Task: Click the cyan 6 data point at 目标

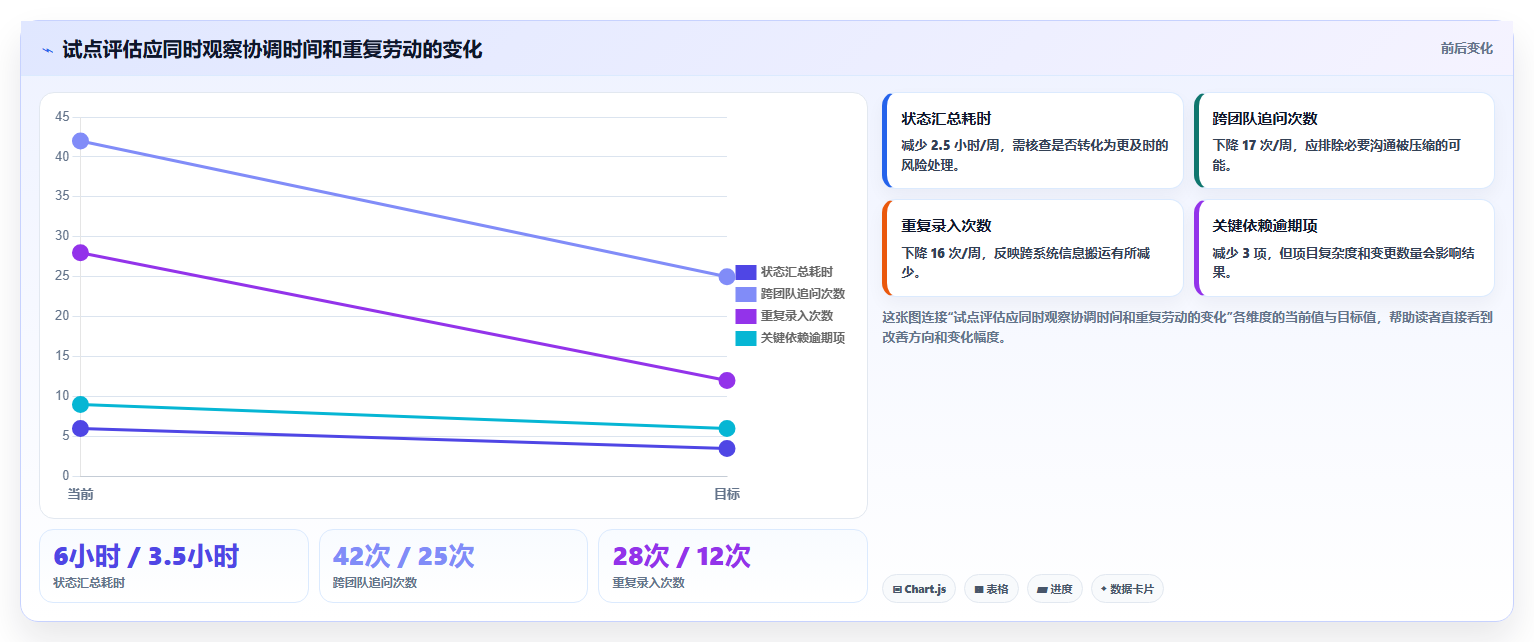Action: point(727,429)
